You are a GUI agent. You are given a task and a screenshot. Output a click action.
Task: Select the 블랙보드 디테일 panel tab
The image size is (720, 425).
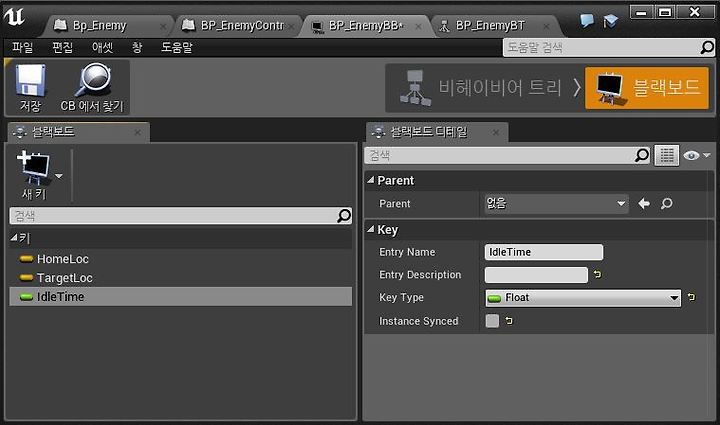click(437, 132)
